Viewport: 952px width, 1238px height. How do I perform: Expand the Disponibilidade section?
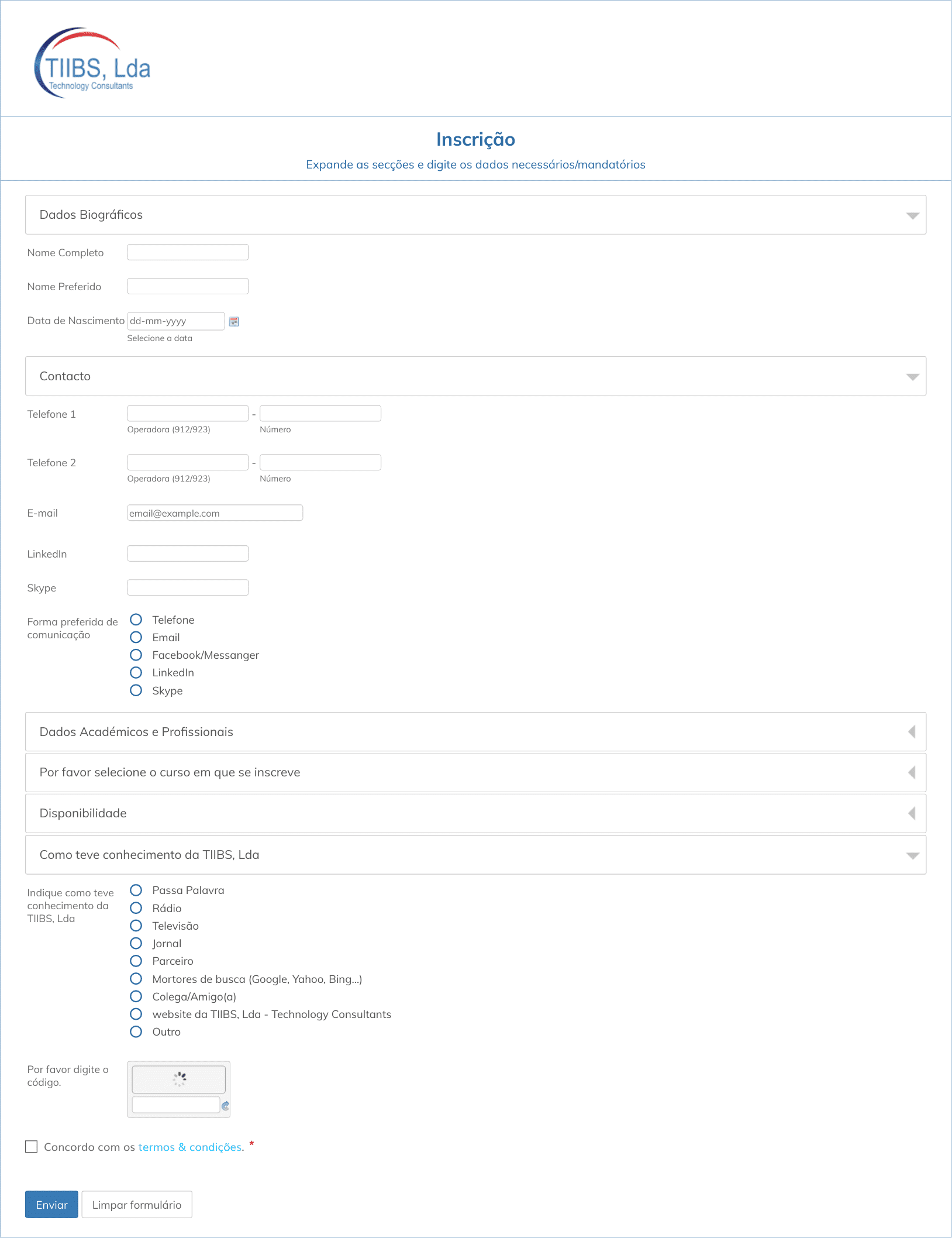[x=911, y=813]
